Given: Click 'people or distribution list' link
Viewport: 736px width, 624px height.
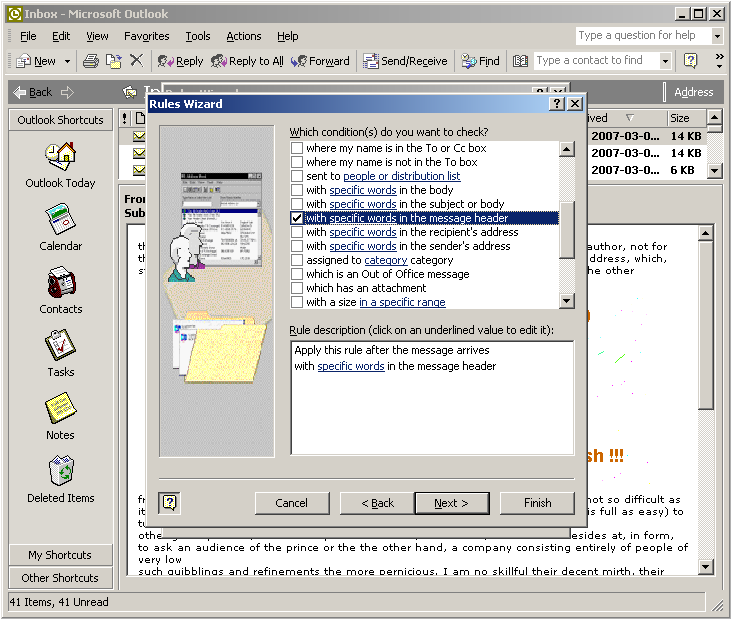Looking at the screenshot, I should 404,177.
